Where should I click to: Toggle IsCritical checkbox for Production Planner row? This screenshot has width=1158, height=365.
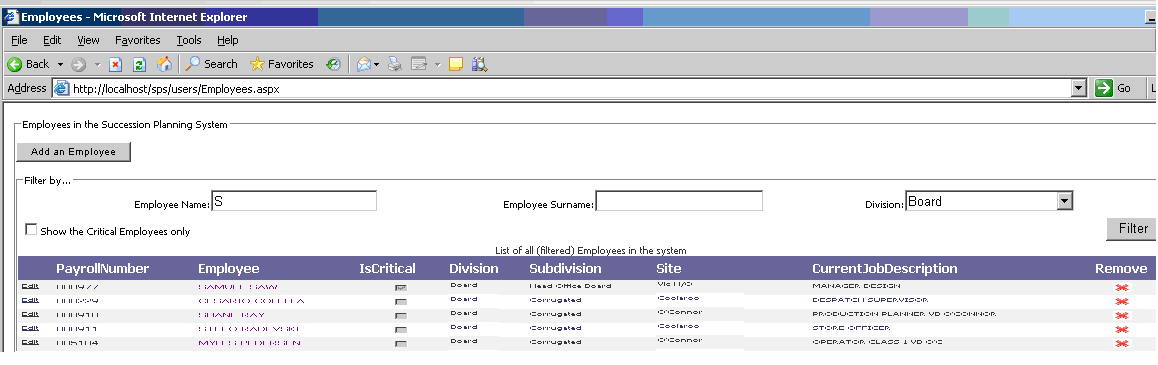tap(401, 315)
